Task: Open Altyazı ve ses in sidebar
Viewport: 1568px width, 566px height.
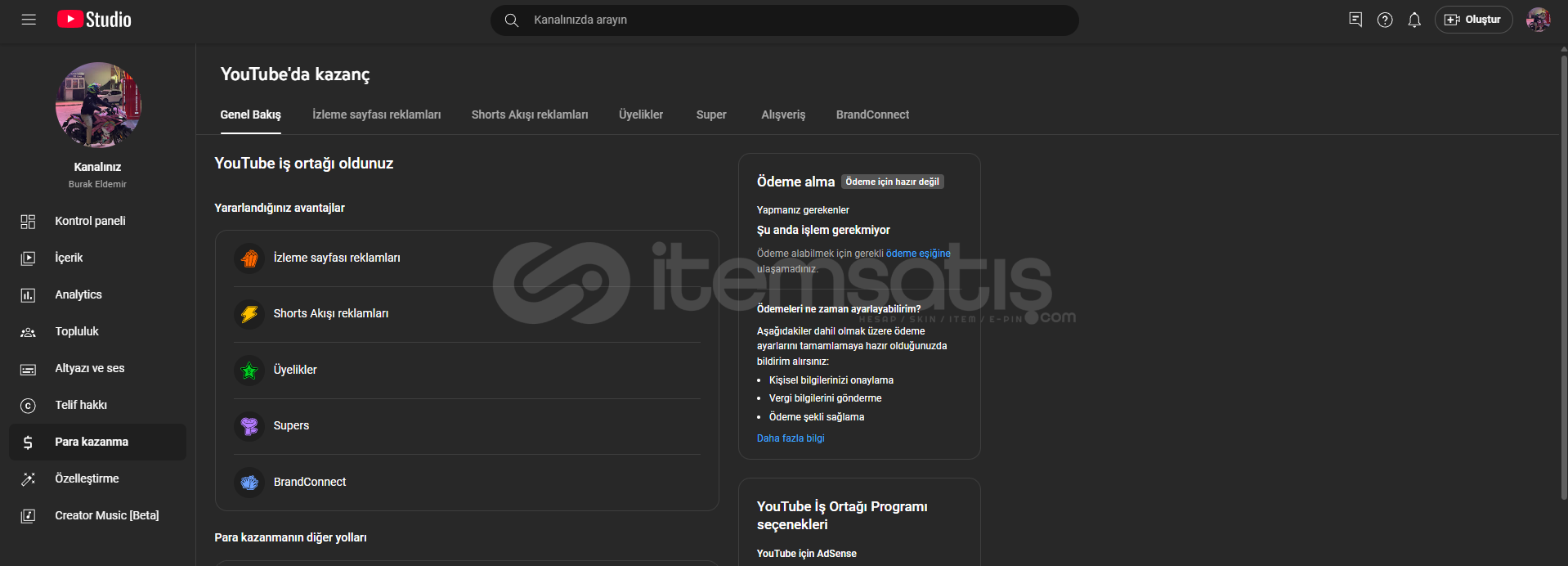Action: point(98,368)
